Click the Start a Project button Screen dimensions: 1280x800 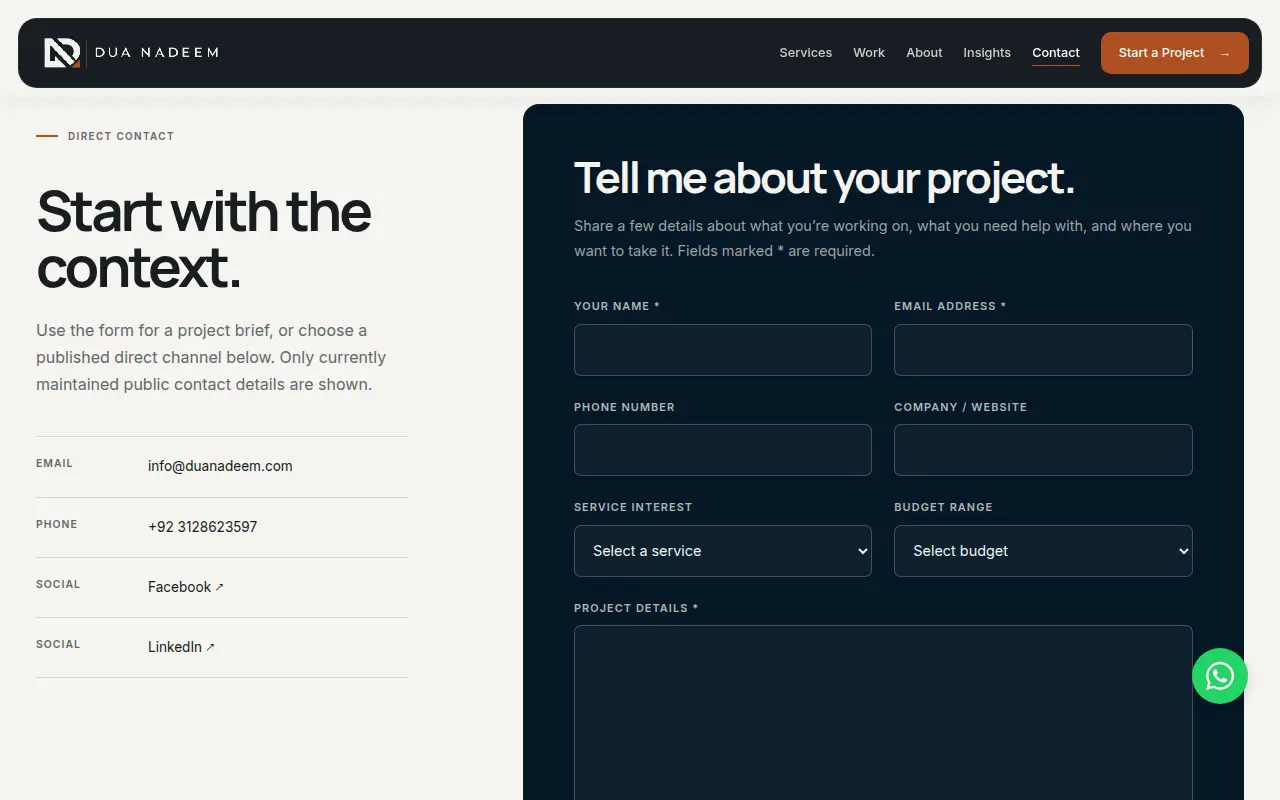(x=1175, y=53)
